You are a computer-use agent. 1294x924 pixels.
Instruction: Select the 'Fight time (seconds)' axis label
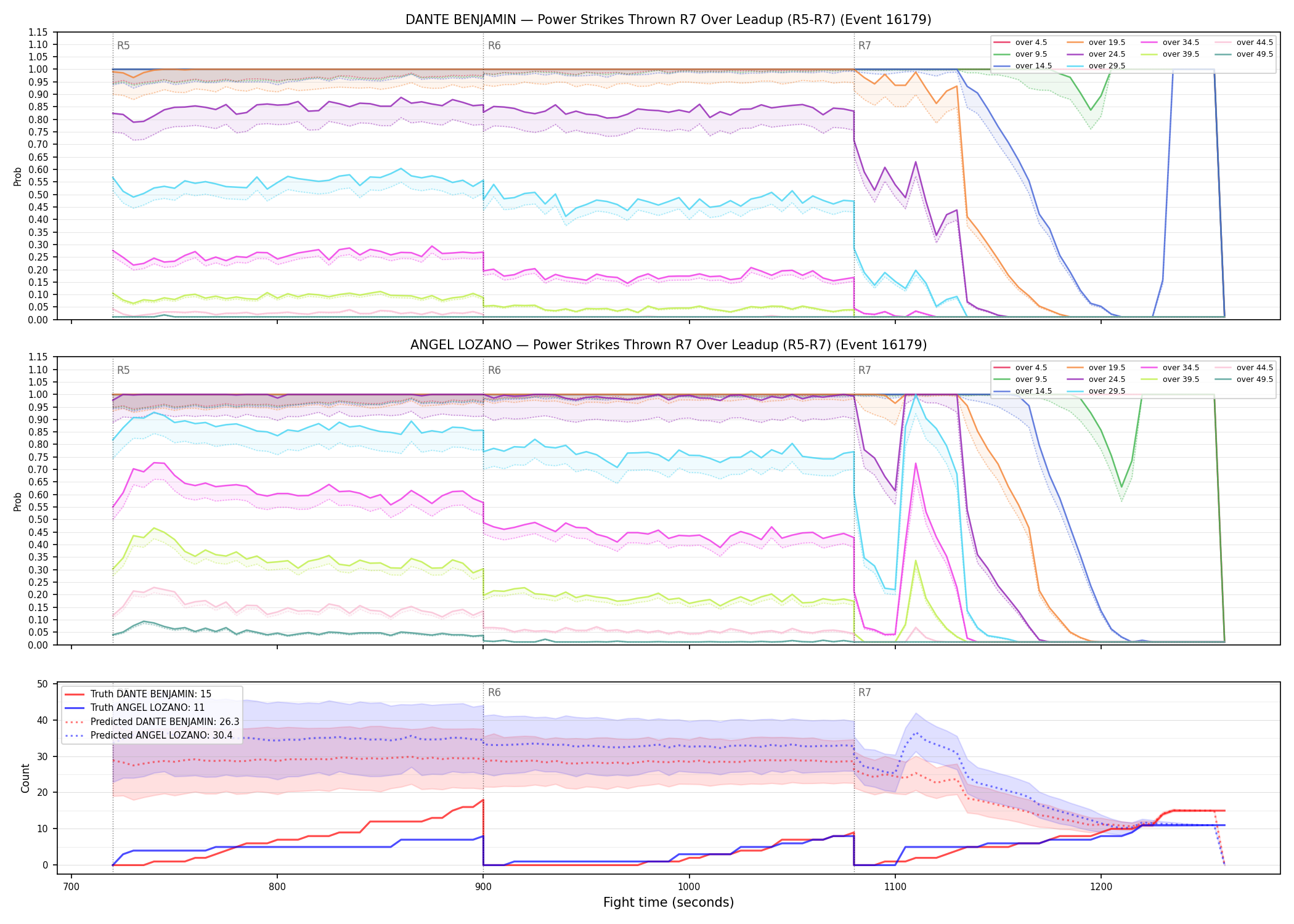668,902
